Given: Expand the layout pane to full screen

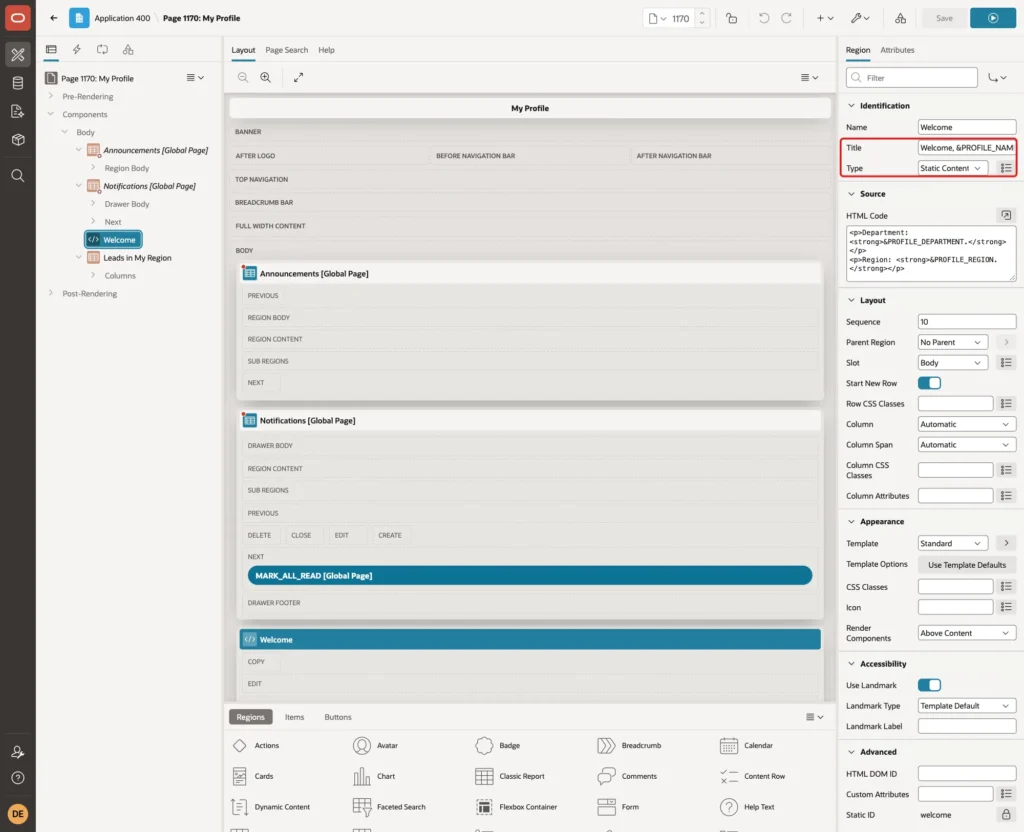Looking at the screenshot, I should coord(298,77).
